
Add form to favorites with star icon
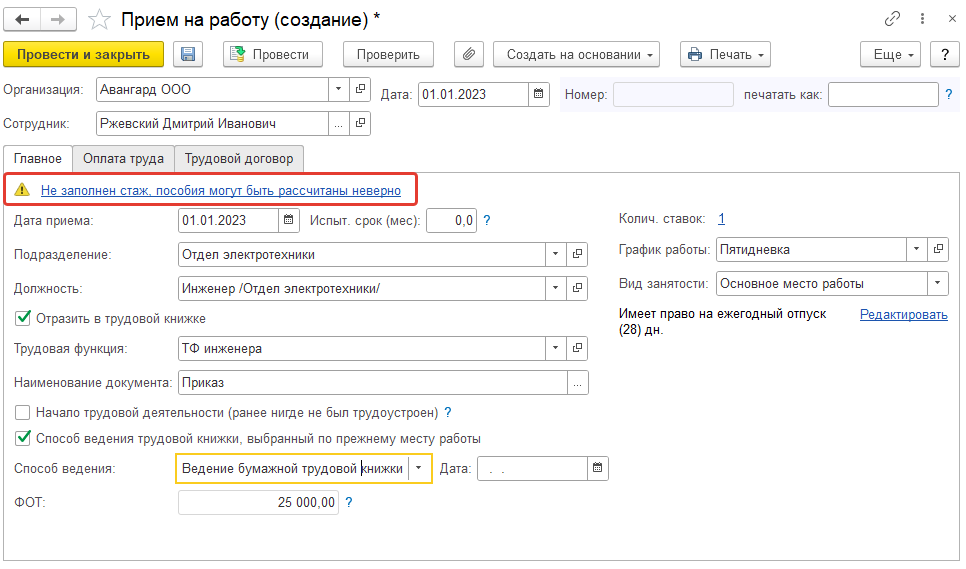point(99,20)
